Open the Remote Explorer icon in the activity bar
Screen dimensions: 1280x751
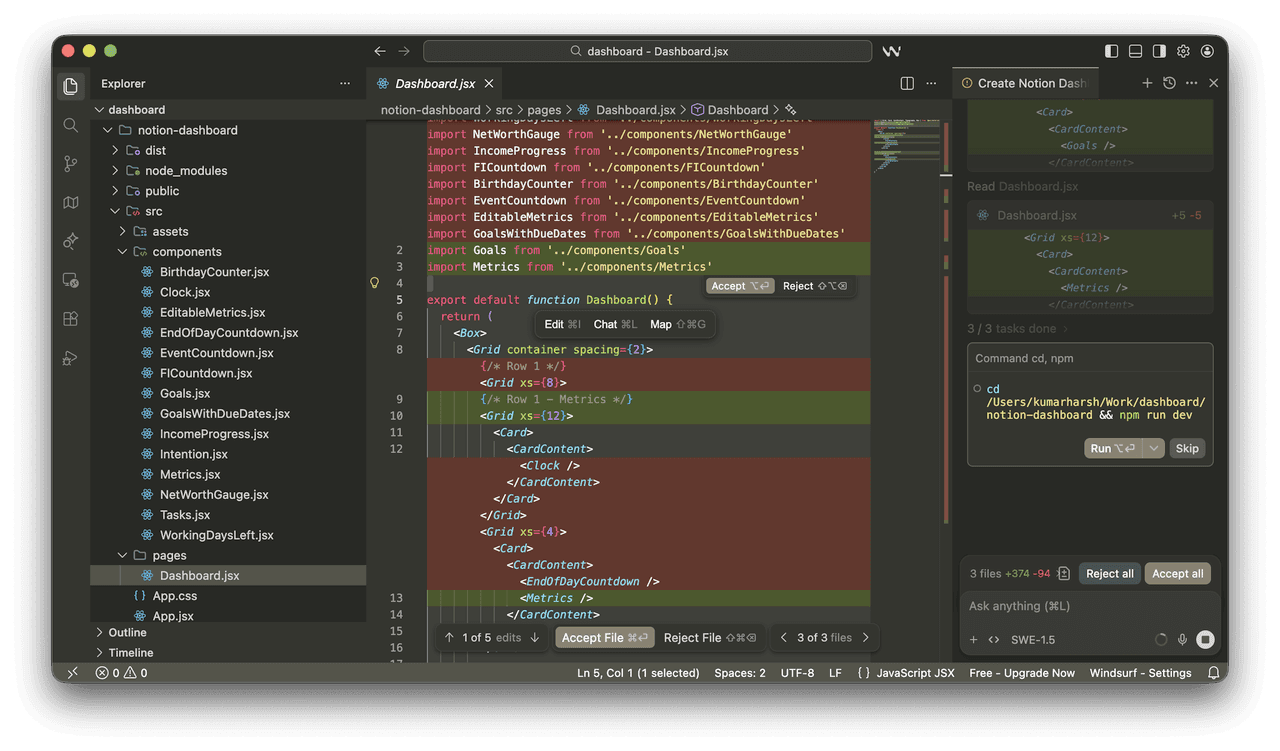pos(70,280)
